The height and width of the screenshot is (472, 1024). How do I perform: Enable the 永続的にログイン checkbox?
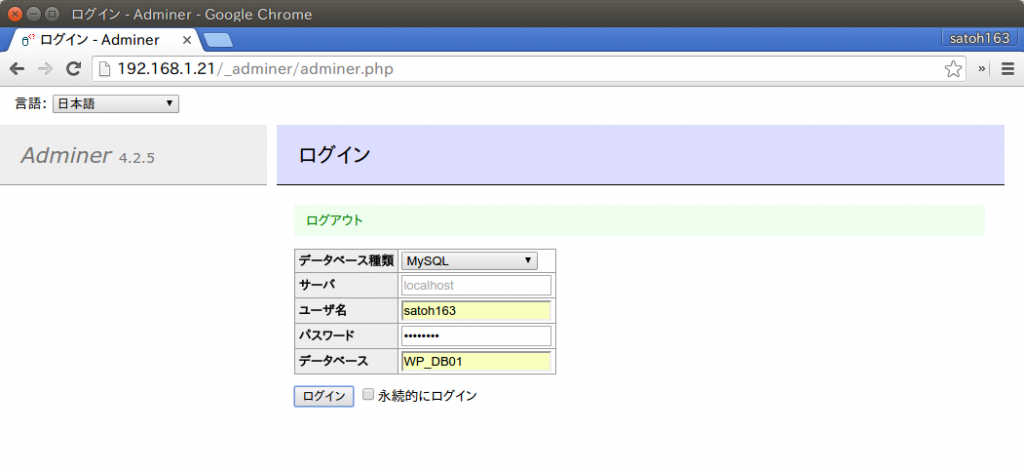[368, 395]
